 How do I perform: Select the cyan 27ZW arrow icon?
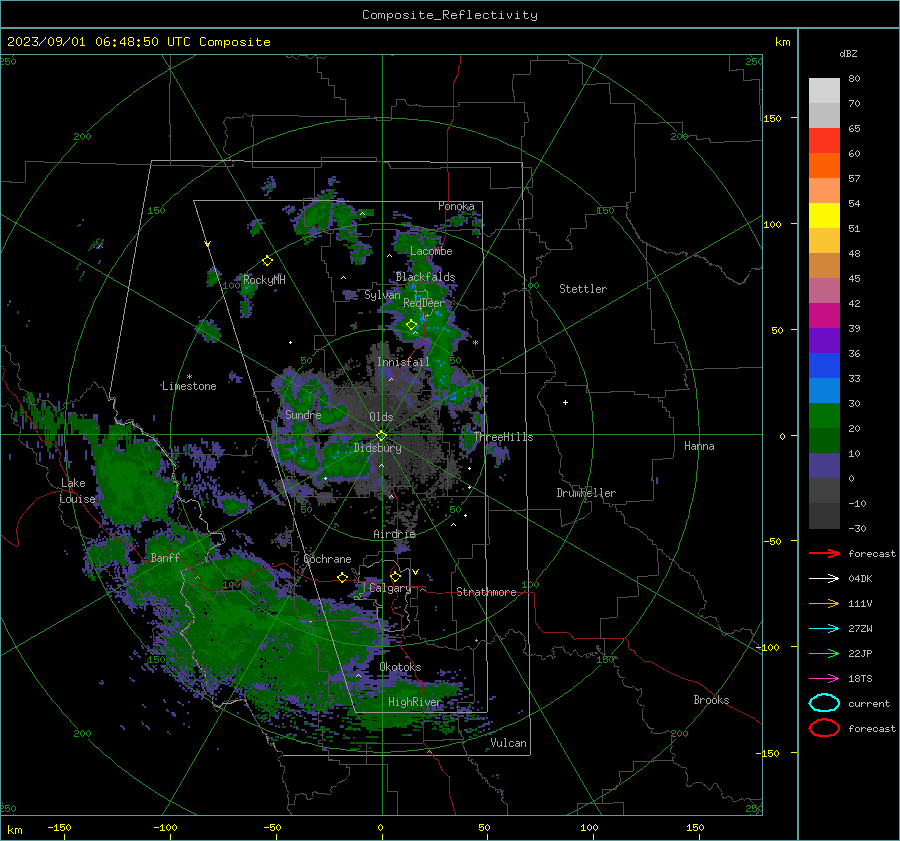pyautogui.click(x=824, y=629)
